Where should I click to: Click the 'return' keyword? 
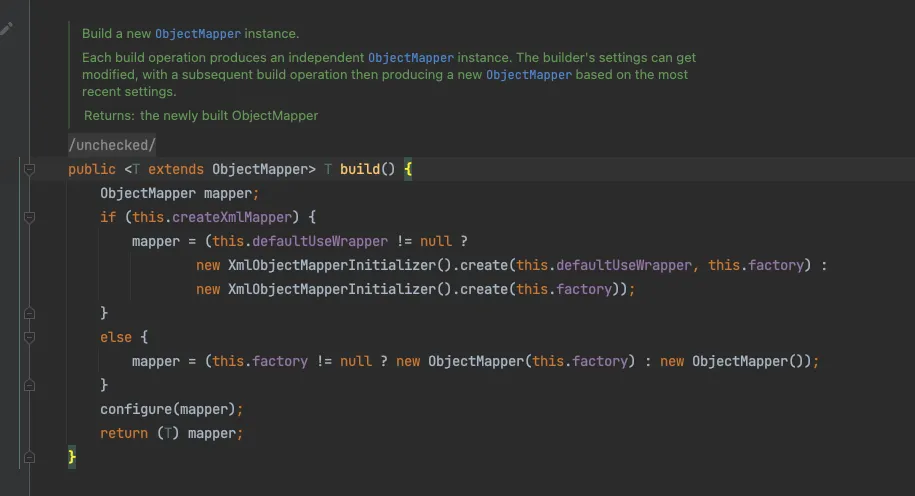(123, 433)
